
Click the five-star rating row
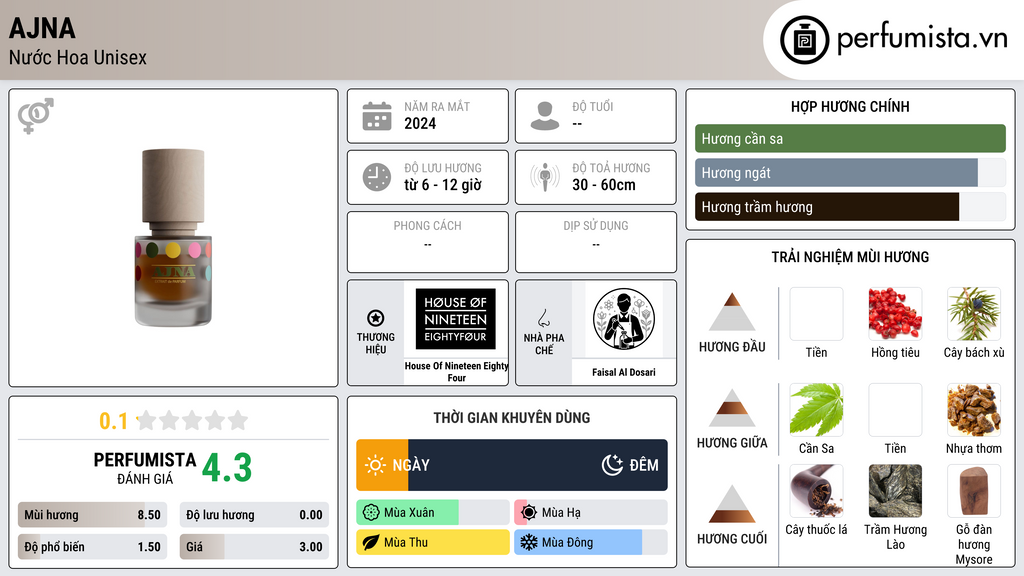[192, 420]
